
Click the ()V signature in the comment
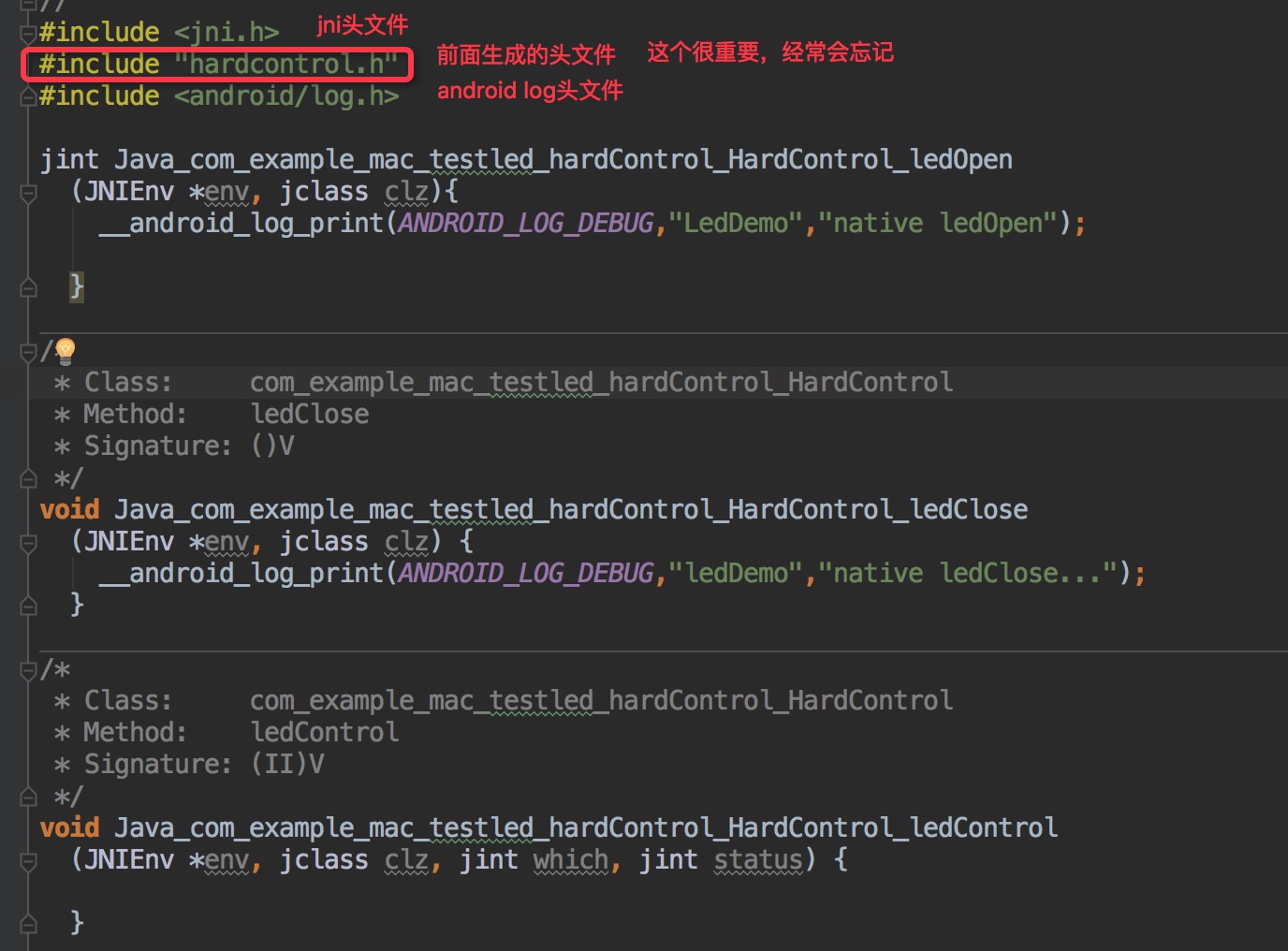(x=272, y=446)
